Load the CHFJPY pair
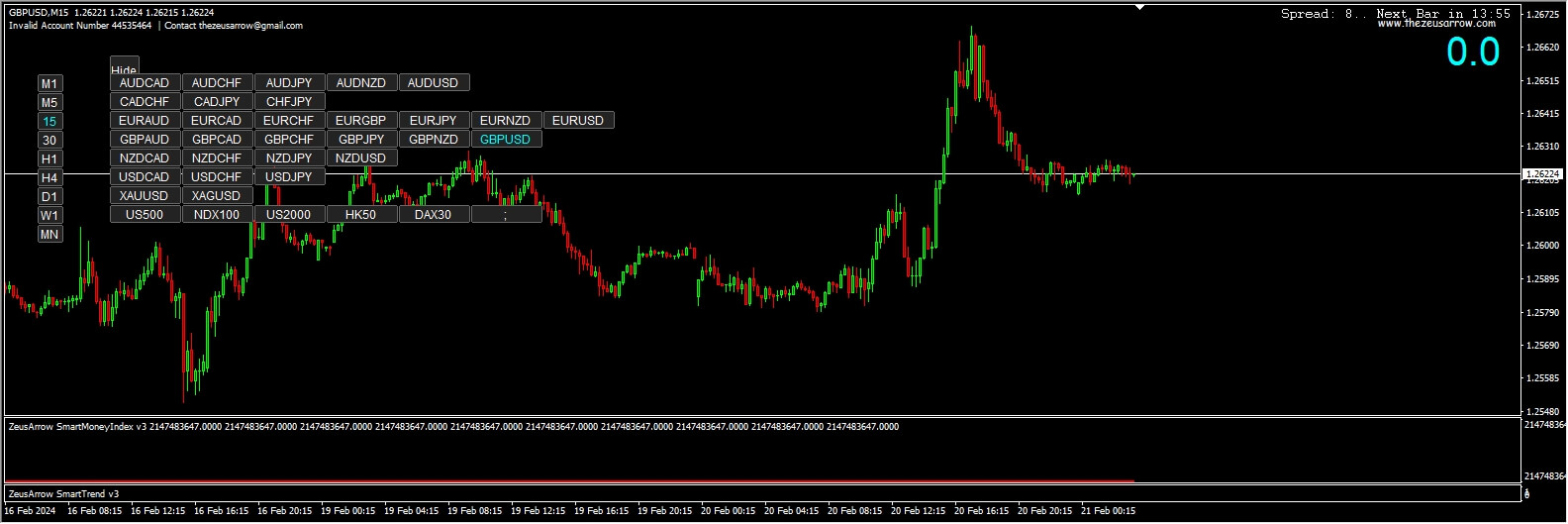1568x524 pixels. 289,102
